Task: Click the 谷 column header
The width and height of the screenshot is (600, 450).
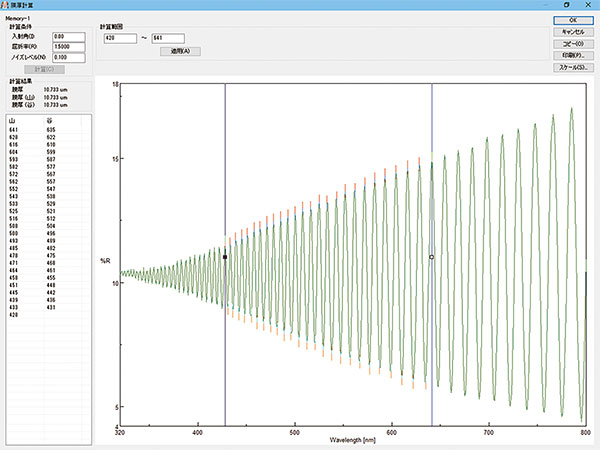Action: pyautogui.click(x=49, y=121)
